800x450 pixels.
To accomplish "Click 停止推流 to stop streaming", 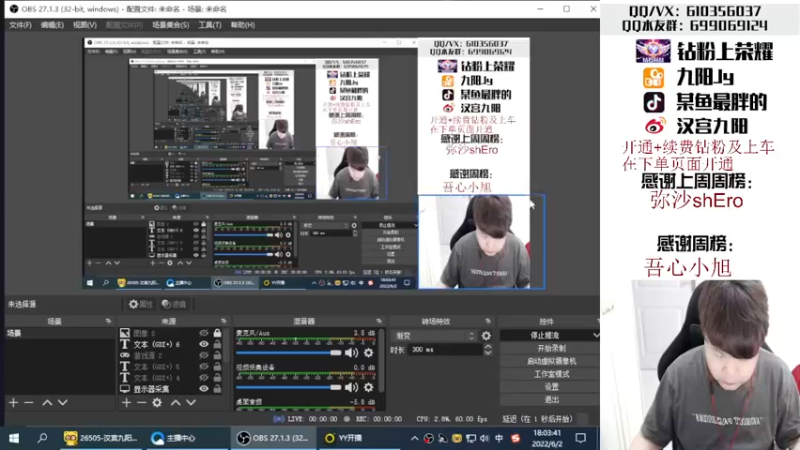I will click(x=545, y=335).
